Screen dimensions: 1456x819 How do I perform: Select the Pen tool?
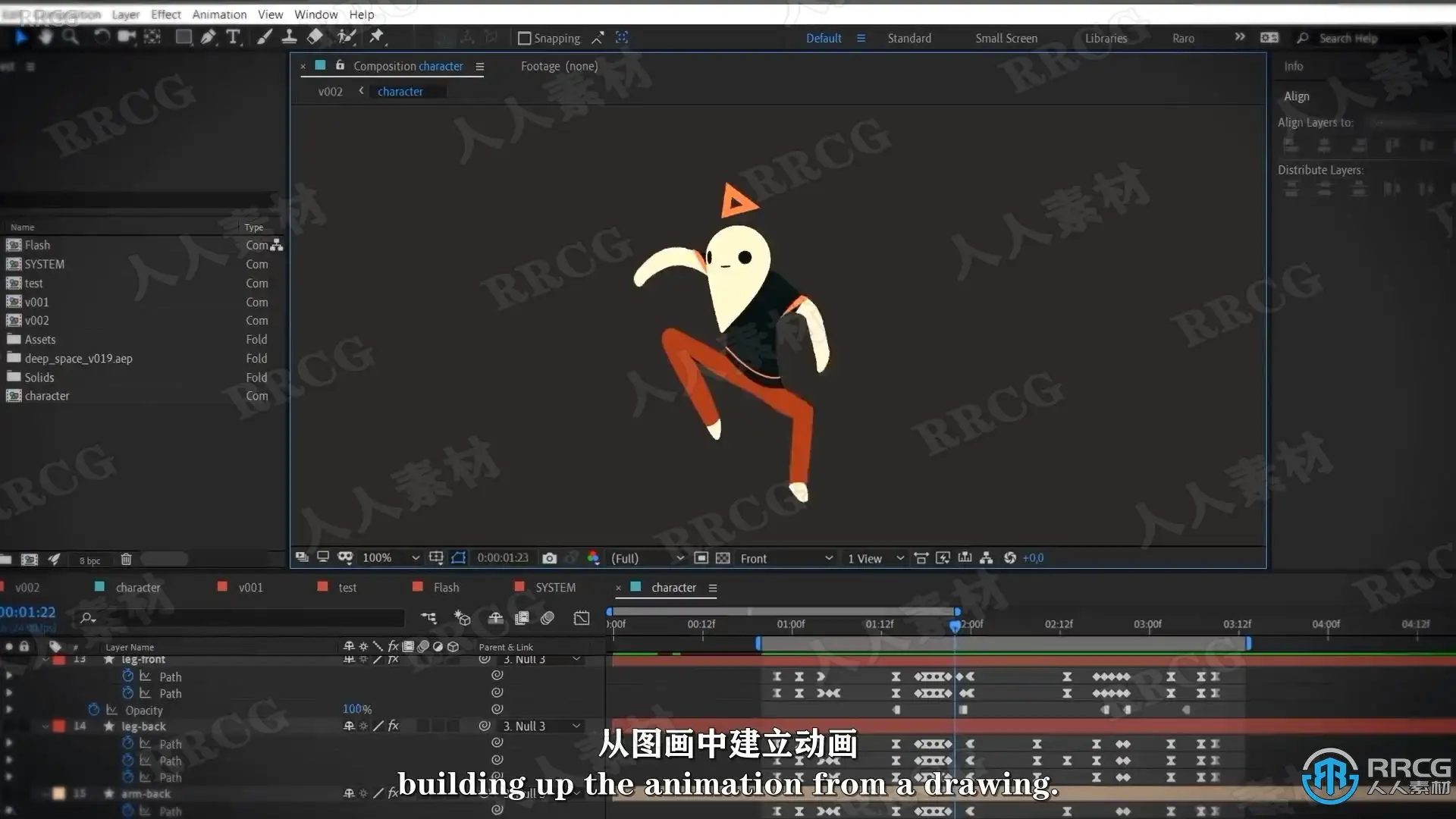(x=208, y=37)
